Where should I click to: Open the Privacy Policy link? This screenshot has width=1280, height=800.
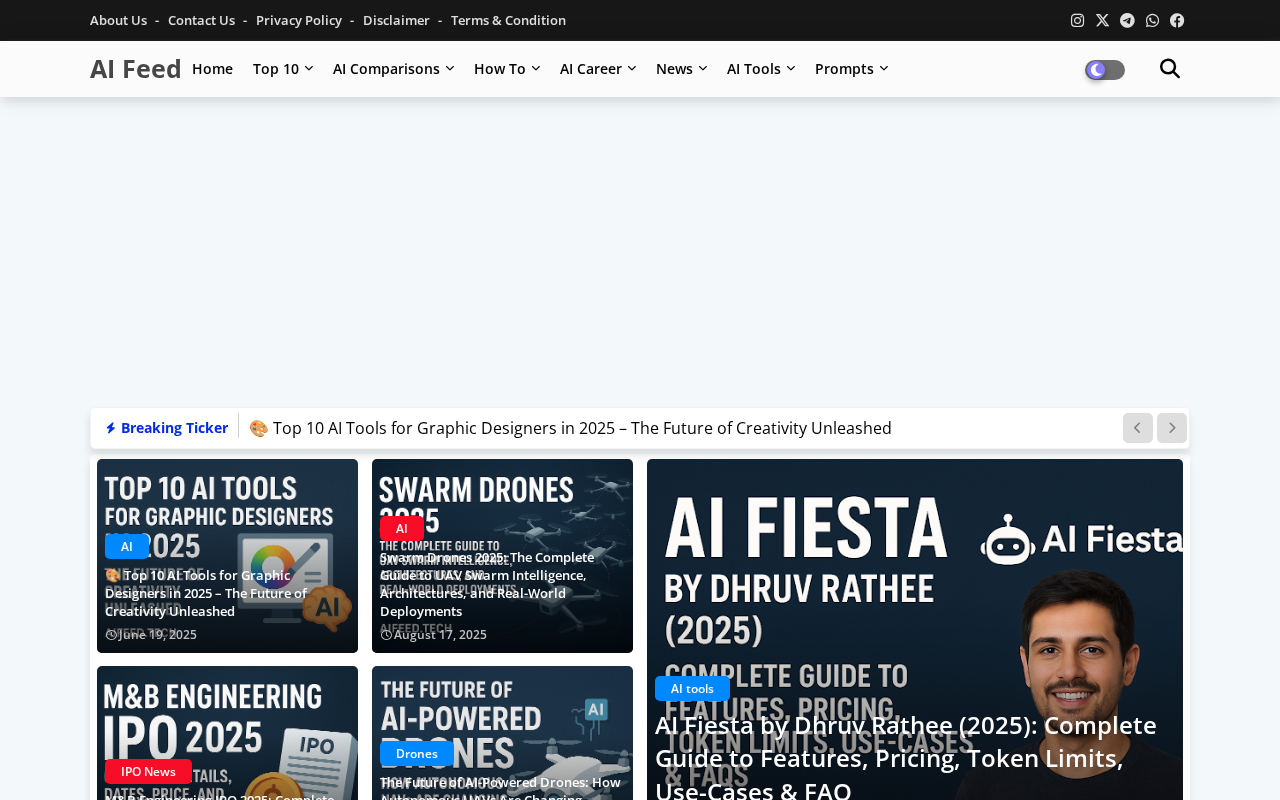[x=298, y=20]
